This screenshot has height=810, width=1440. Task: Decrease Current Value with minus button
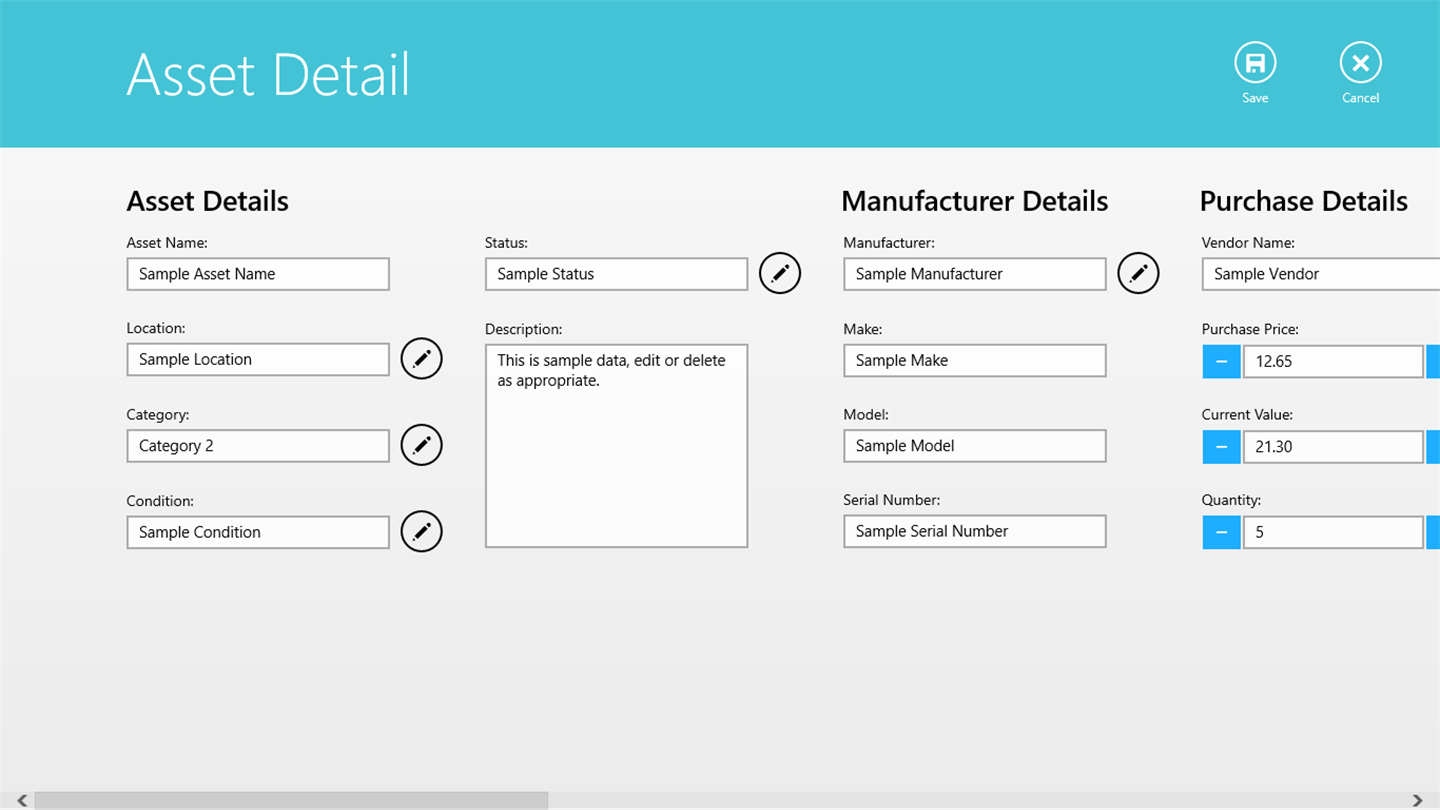tap(1221, 447)
